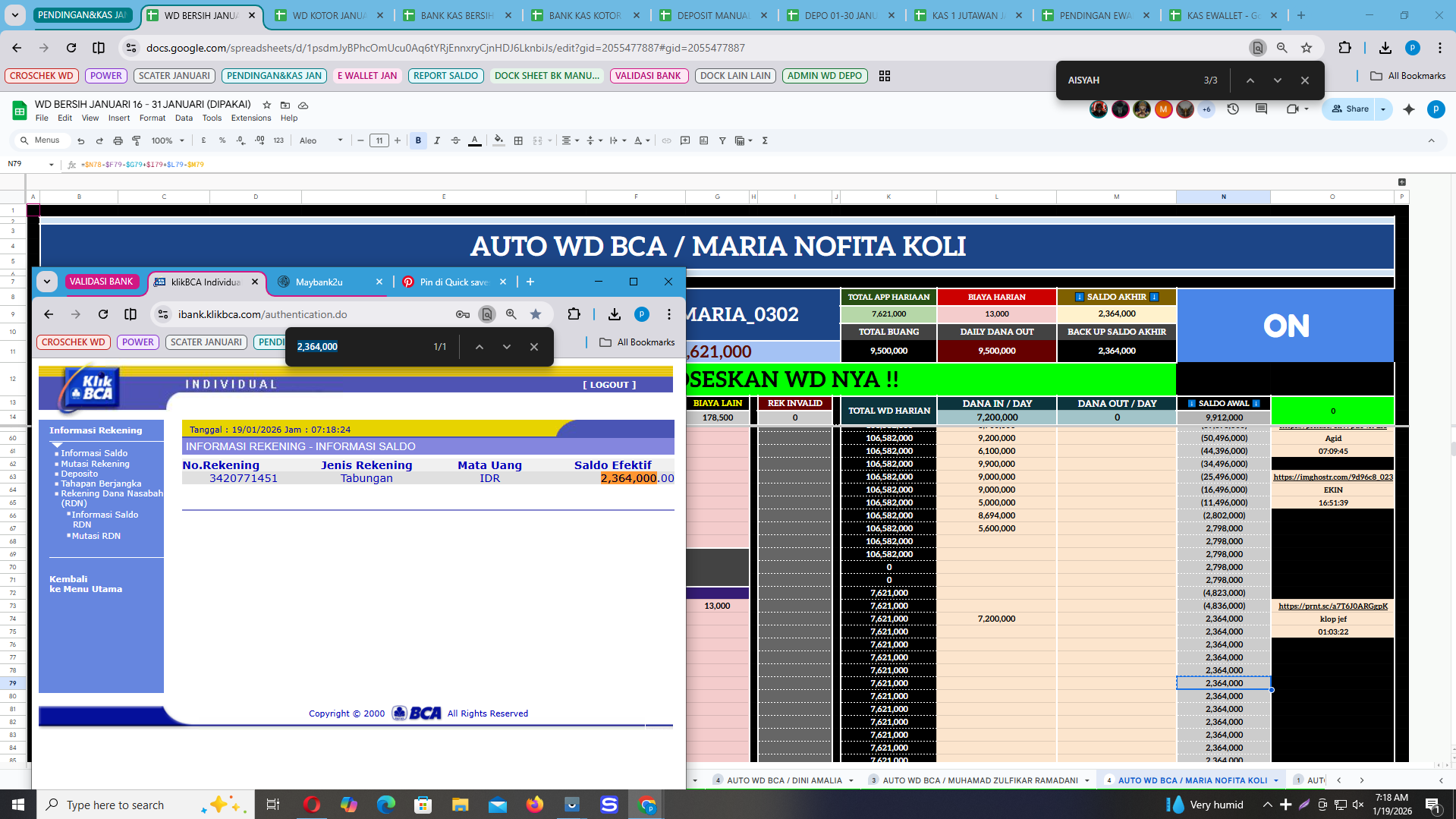The height and width of the screenshot is (819, 1456).
Task: Open the Insert menu
Action: pyautogui.click(x=118, y=118)
